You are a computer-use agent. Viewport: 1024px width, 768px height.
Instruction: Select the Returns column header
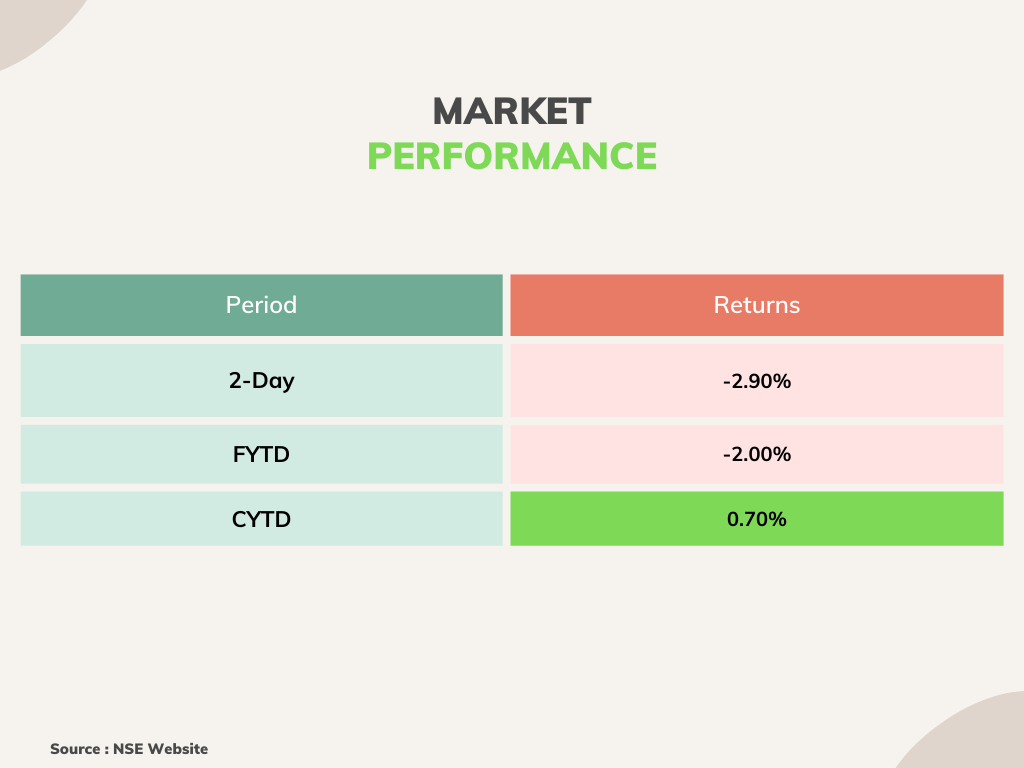point(756,305)
